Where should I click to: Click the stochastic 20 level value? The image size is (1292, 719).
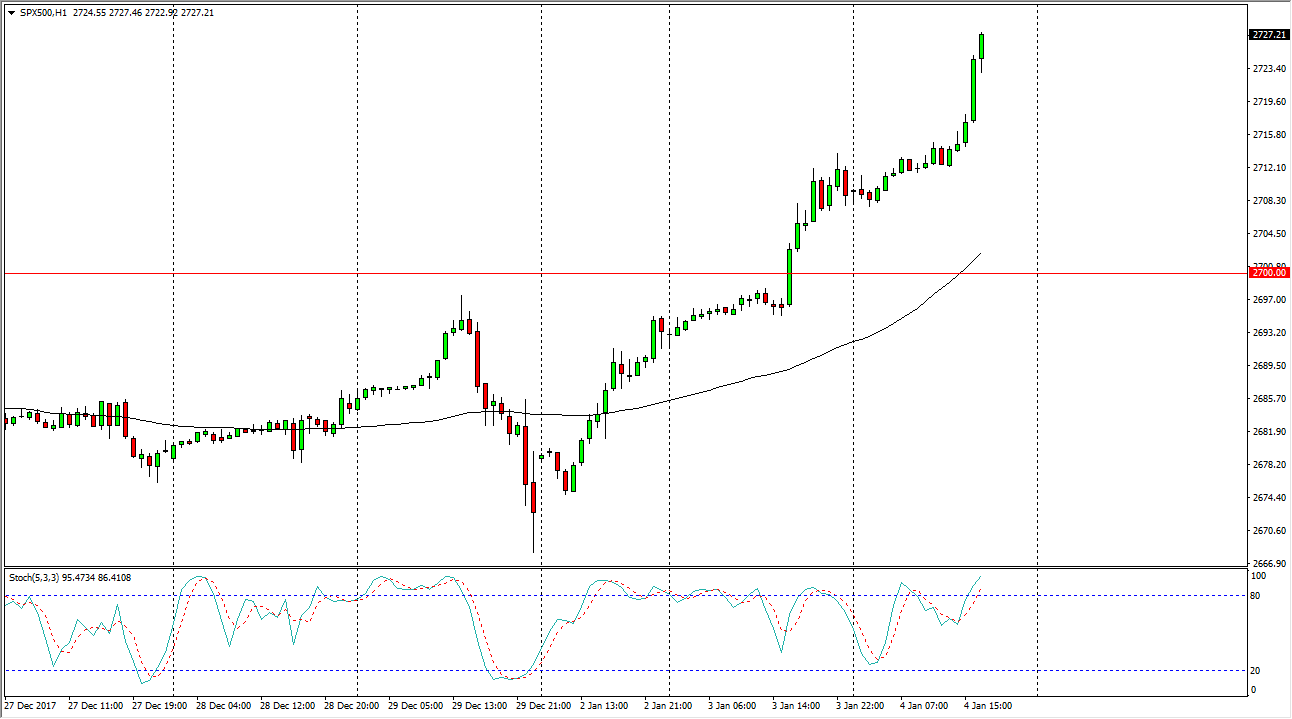pyautogui.click(x=1257, y=671)
